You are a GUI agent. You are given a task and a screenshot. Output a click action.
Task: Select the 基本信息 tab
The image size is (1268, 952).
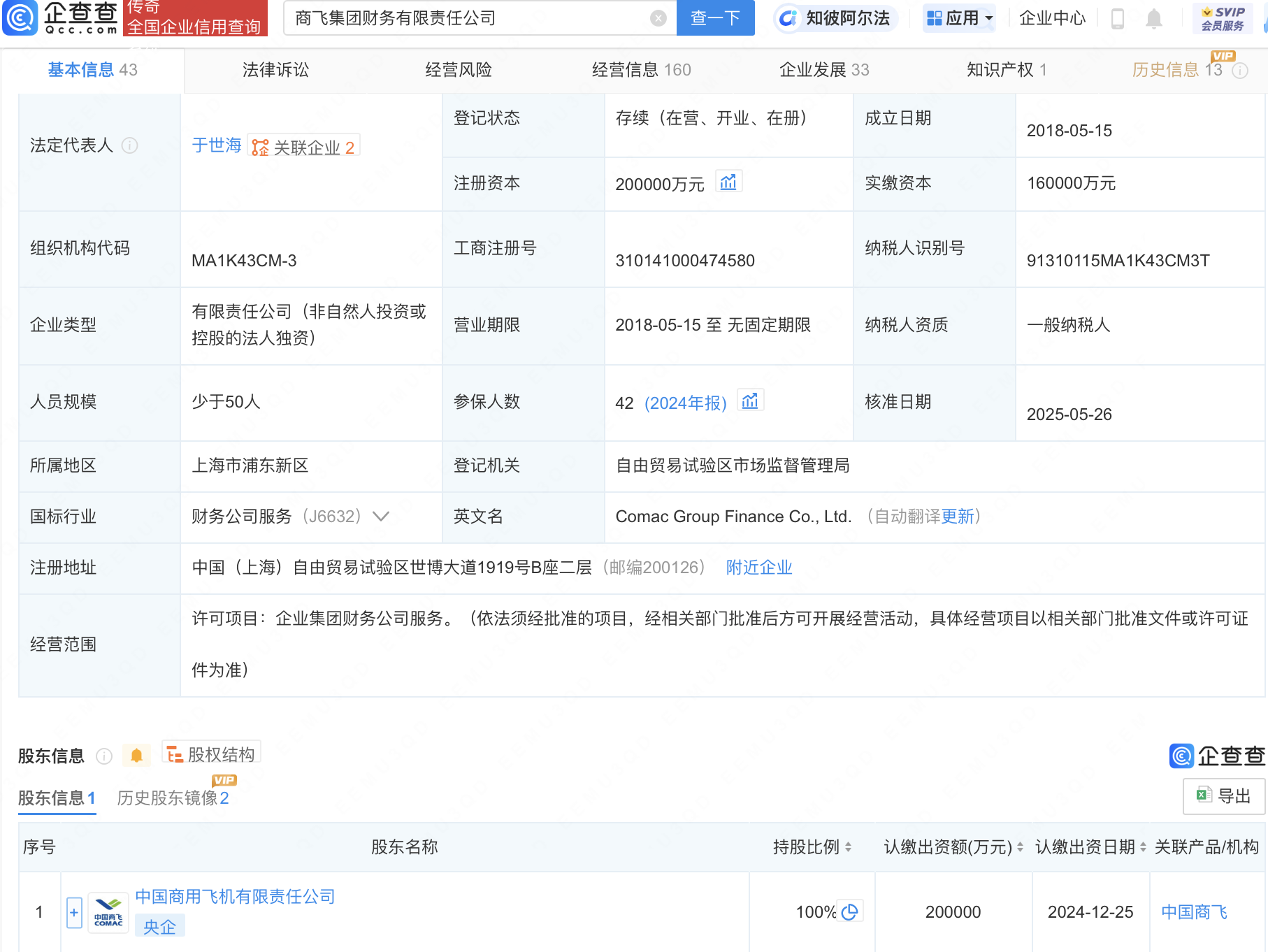92,70
